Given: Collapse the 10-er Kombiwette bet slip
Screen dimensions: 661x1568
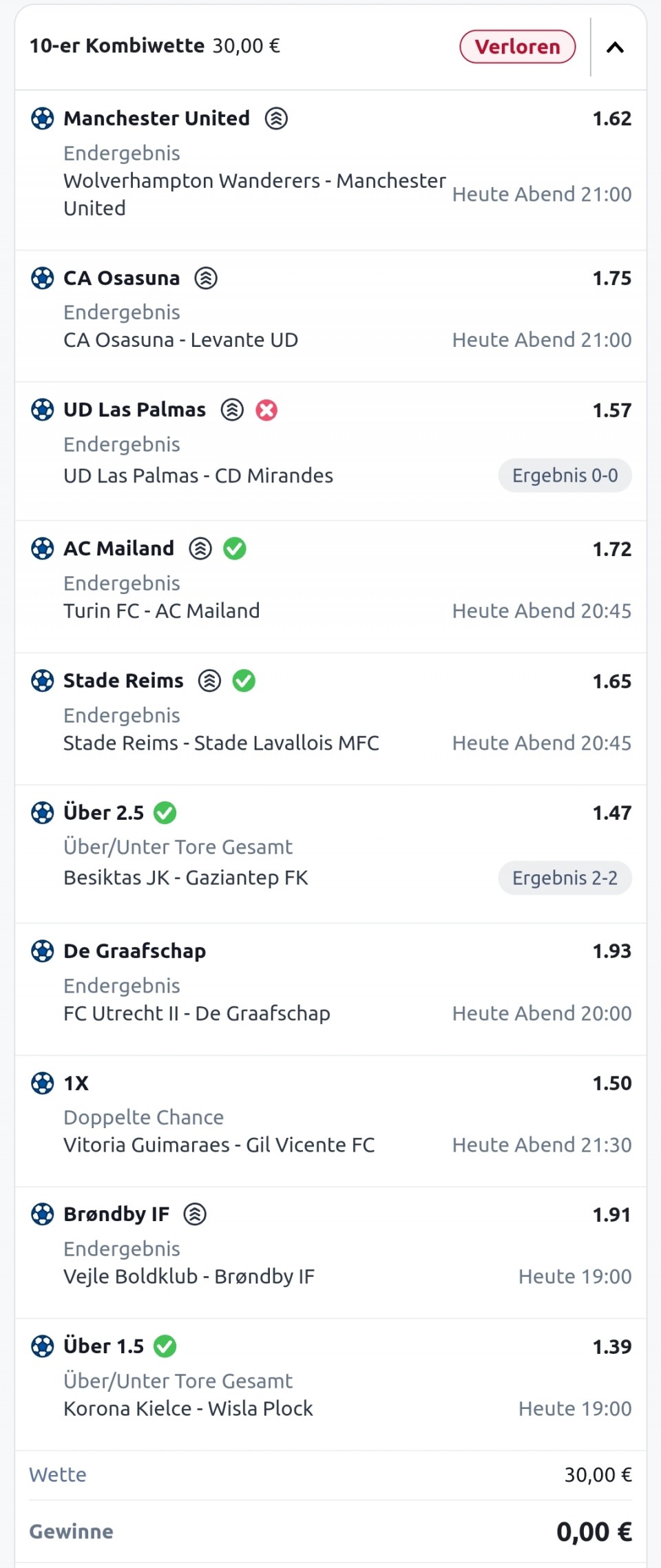Looking at the screenshot, I should [x=615, y=47].
